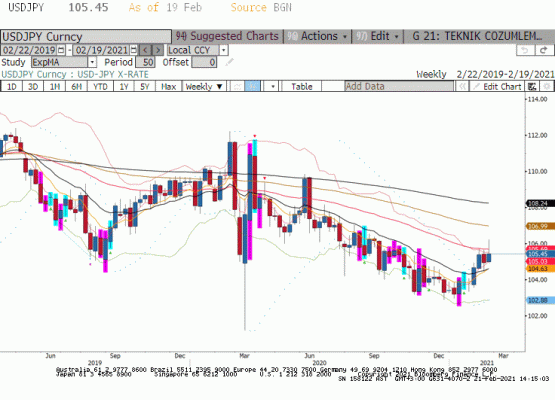
Task: Click the 102.00 y-axis label
Action: point(537,316)
